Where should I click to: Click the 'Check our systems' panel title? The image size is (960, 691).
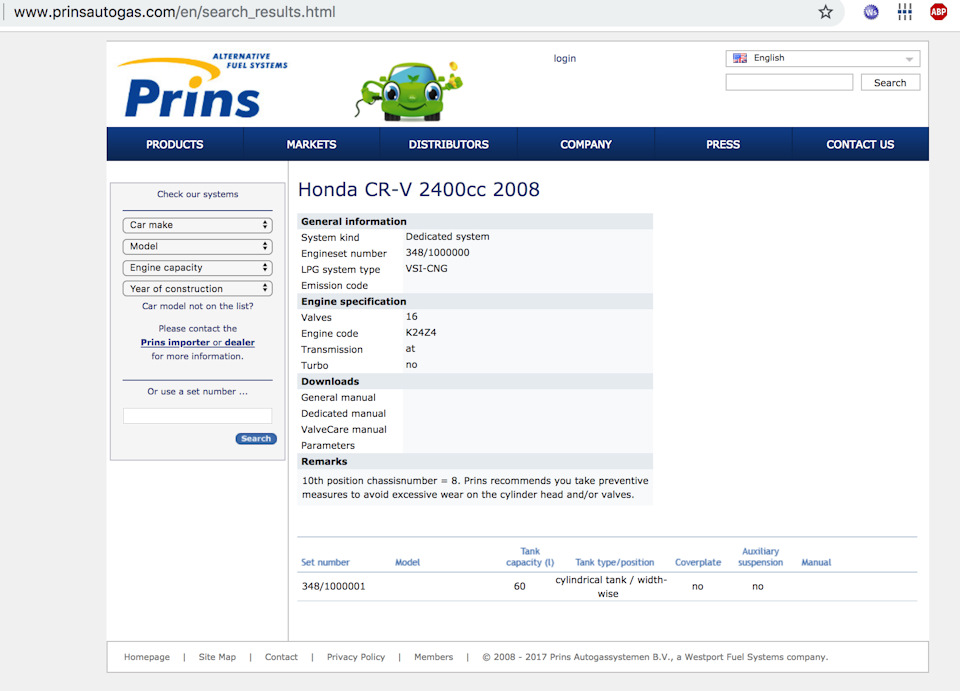[197, 194]
